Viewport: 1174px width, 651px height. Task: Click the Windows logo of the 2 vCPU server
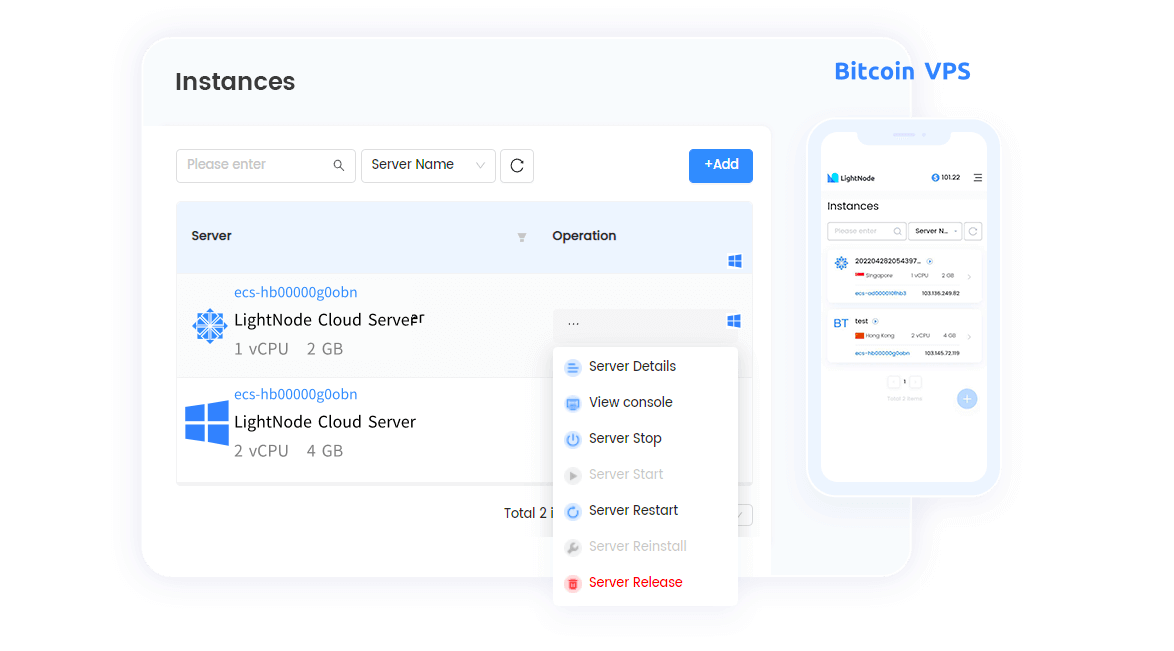[x=207, y=423]
